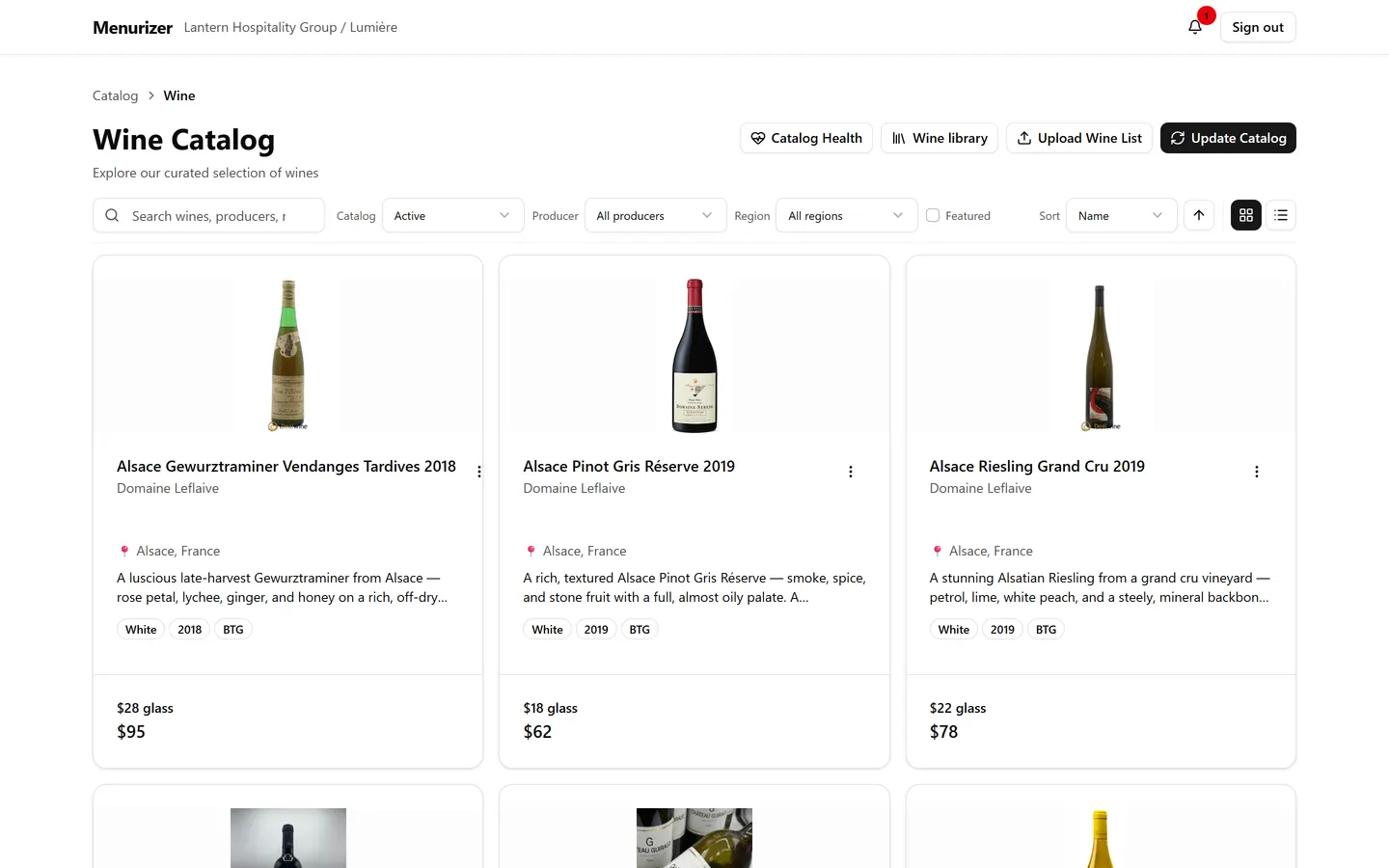Go to Catalog breadcrumb
This screenshot has height=868, width=1389.
(x=116, y=95)
